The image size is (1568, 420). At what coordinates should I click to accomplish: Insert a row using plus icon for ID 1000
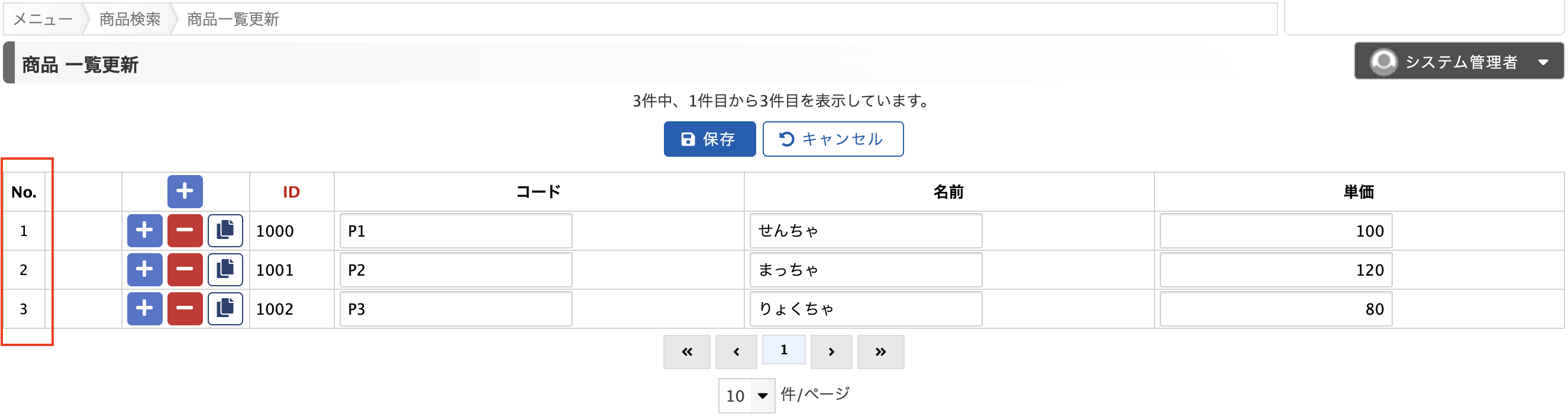click(x=144, y=231)
